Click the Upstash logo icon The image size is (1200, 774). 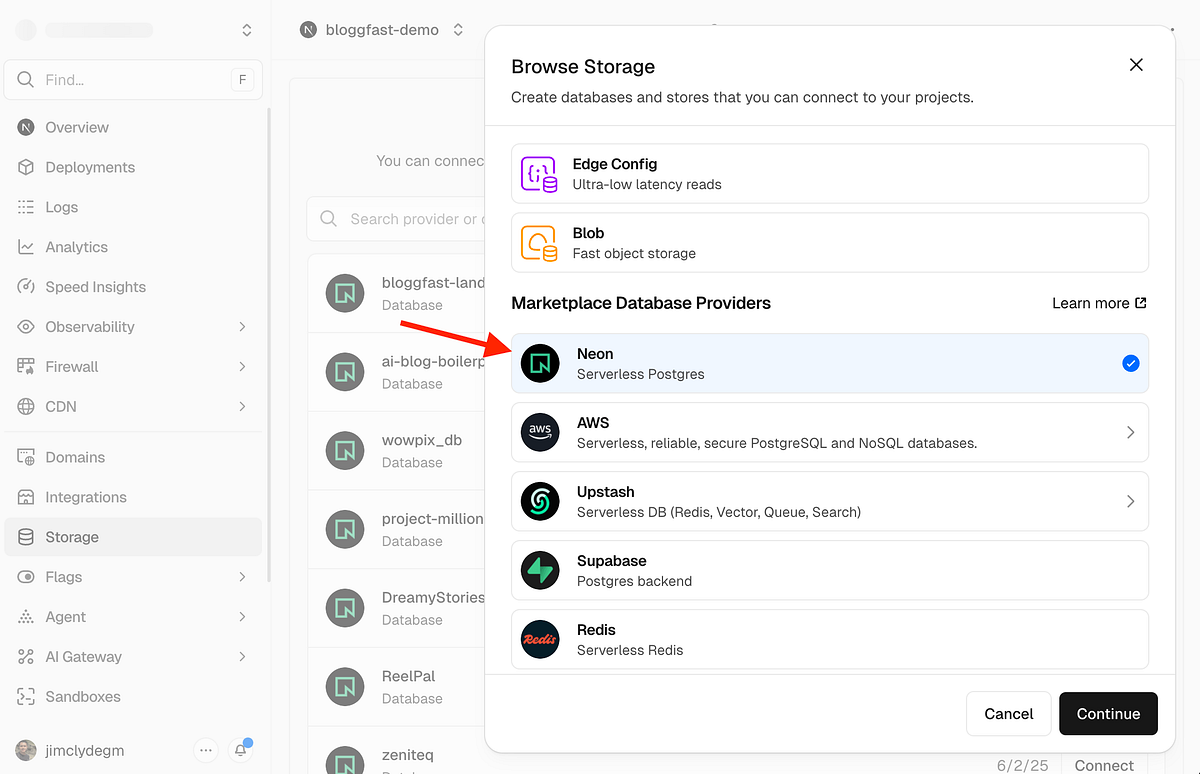[x=540, y=502]
